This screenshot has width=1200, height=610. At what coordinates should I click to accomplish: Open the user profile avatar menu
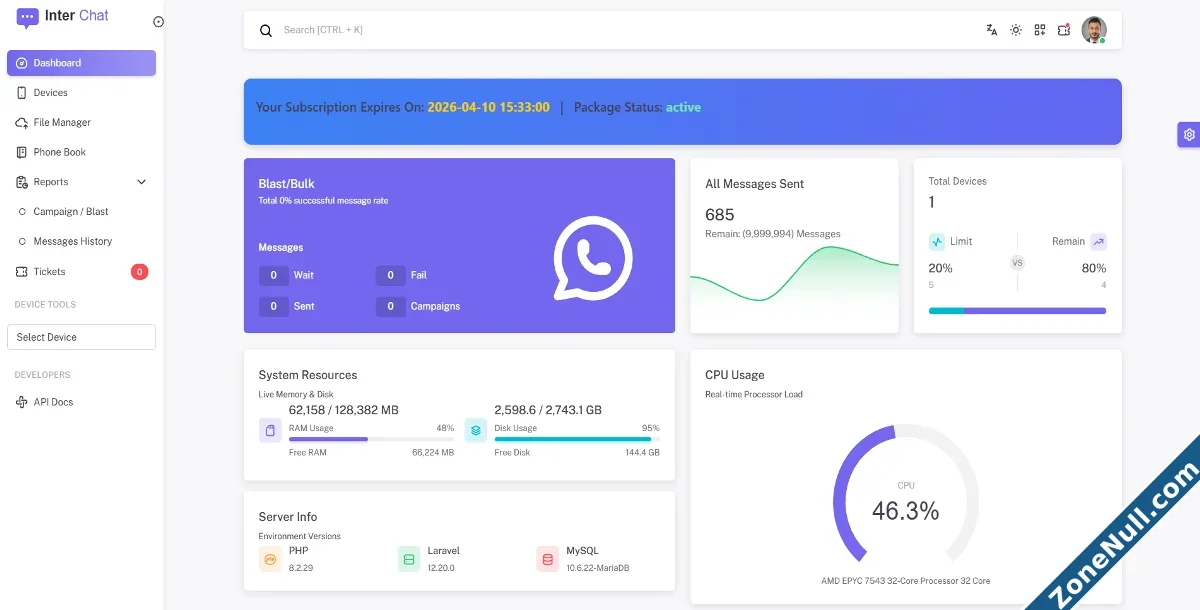[1094, 30]
